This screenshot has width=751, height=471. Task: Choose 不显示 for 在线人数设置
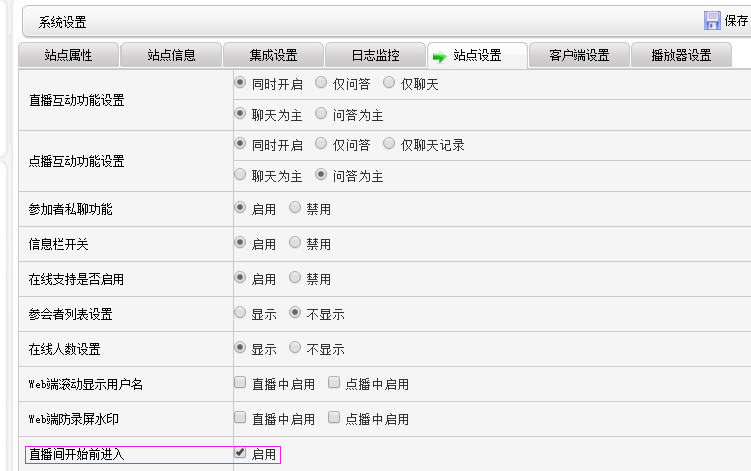point(295,348)
